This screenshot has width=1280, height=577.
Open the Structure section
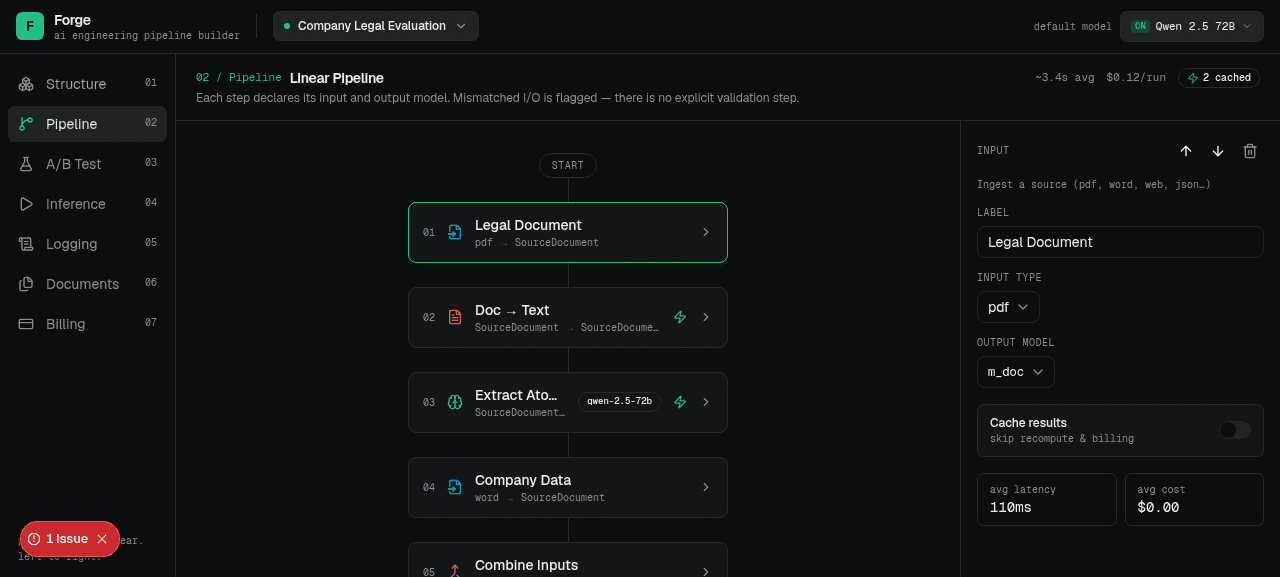coord(87,84)
